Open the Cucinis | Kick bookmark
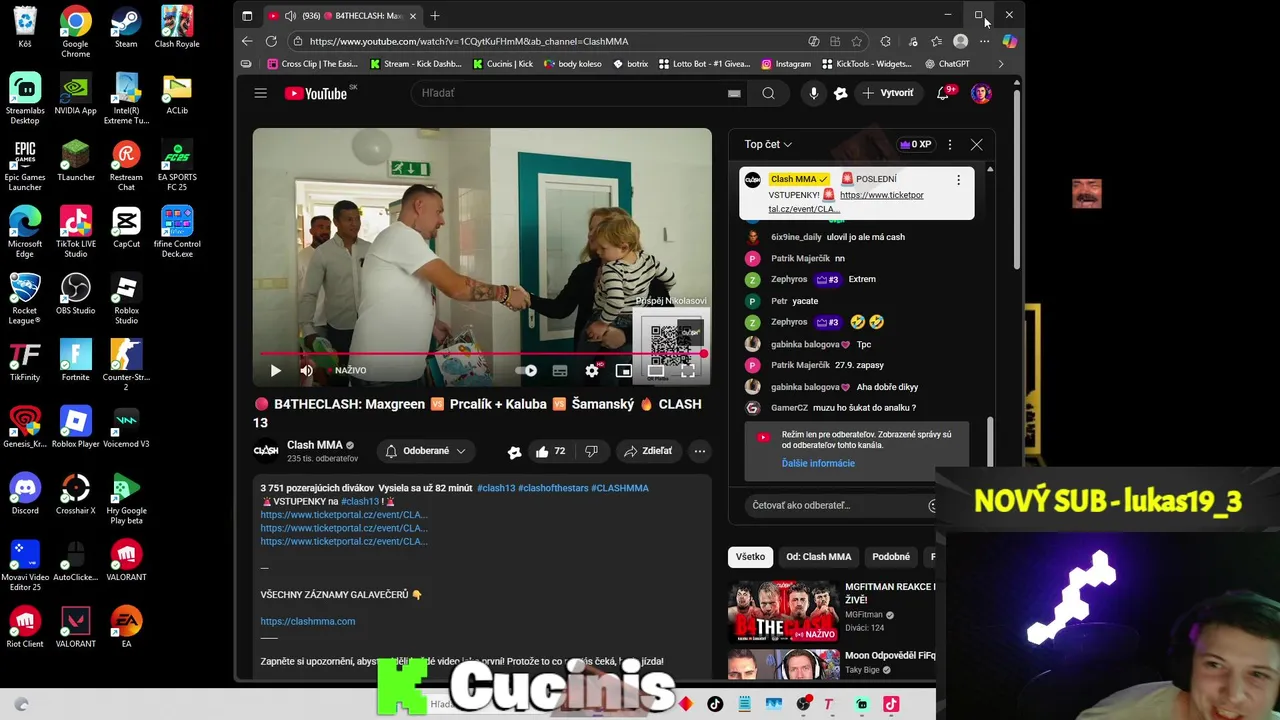This screenshot has height=720, width=1280. point(502,64)
